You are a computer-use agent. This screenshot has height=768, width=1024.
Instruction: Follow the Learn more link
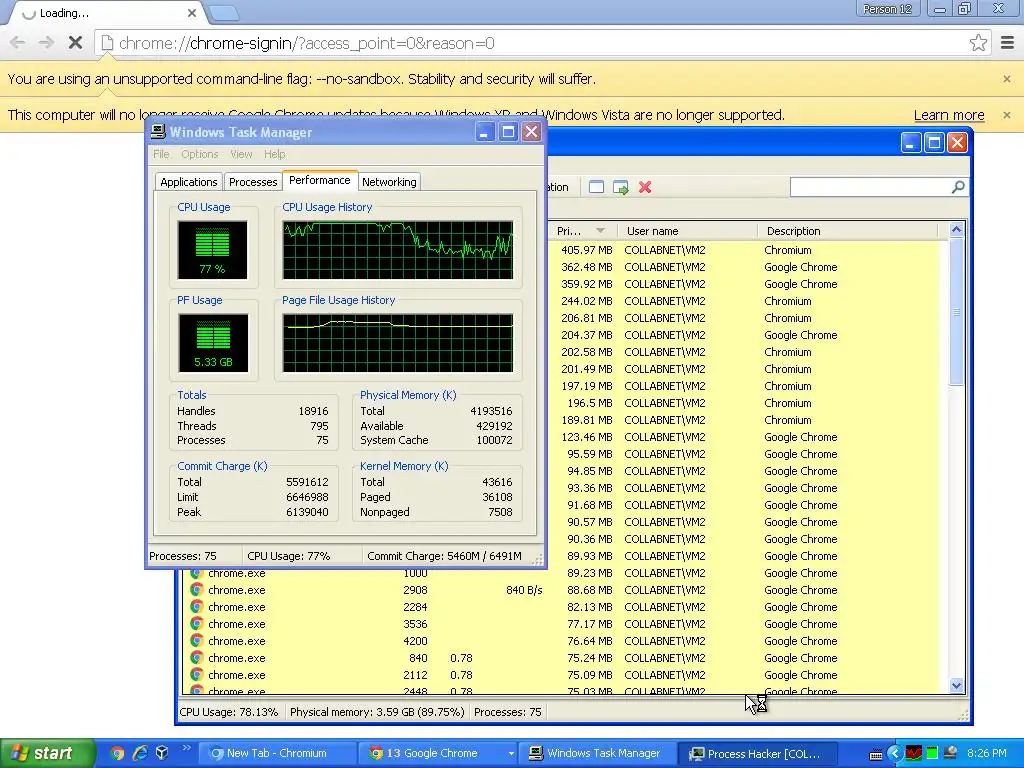pos(949,115)
